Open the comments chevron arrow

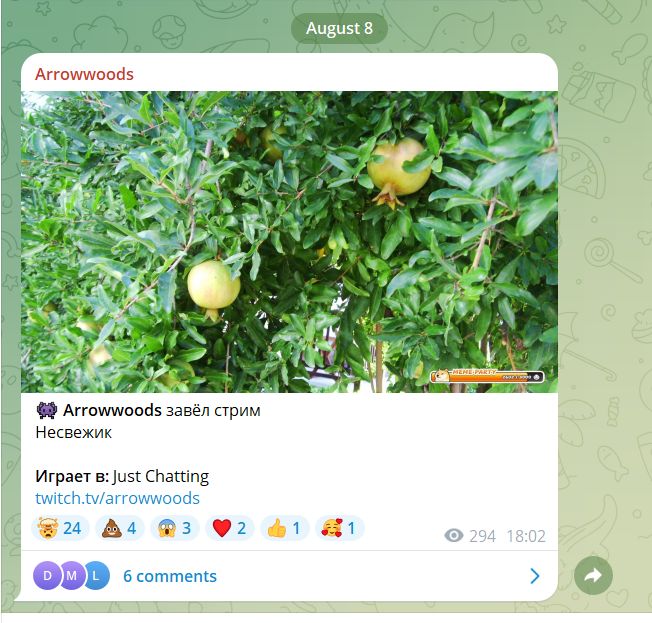click(535, 576)
